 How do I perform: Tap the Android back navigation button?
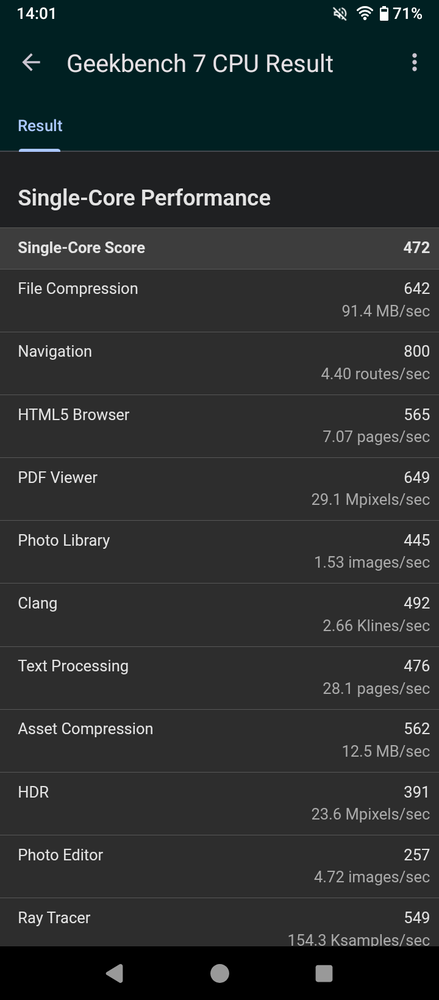114,973
